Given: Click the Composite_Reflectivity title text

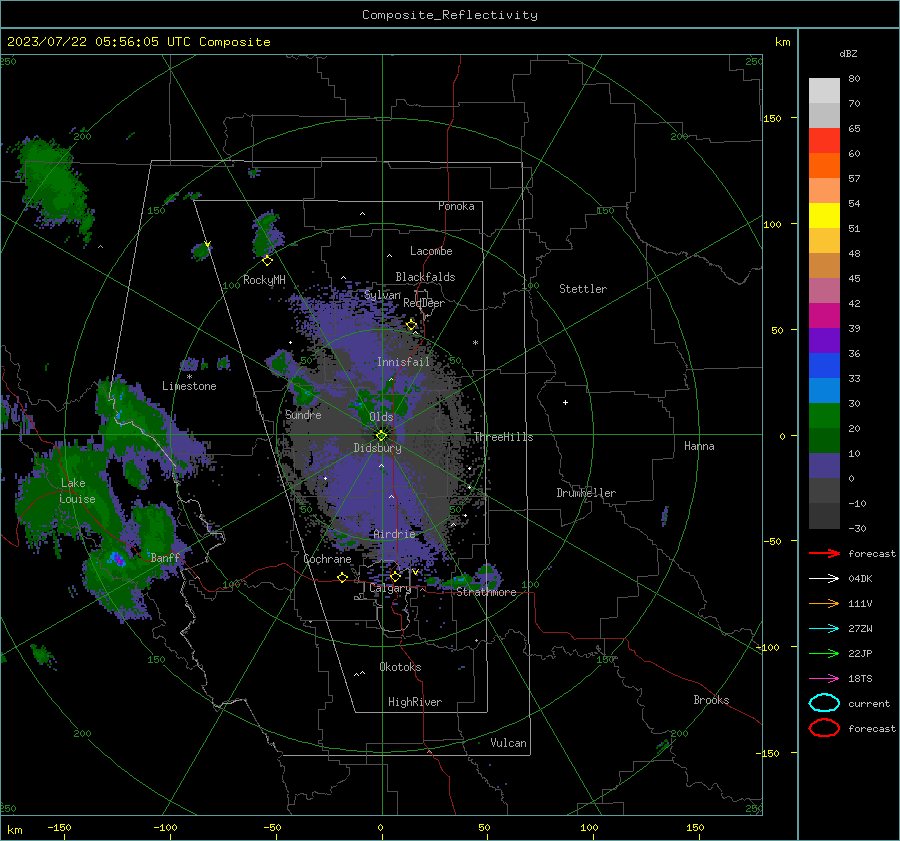Looking at the screenshot, I should (x=450, y=15).
